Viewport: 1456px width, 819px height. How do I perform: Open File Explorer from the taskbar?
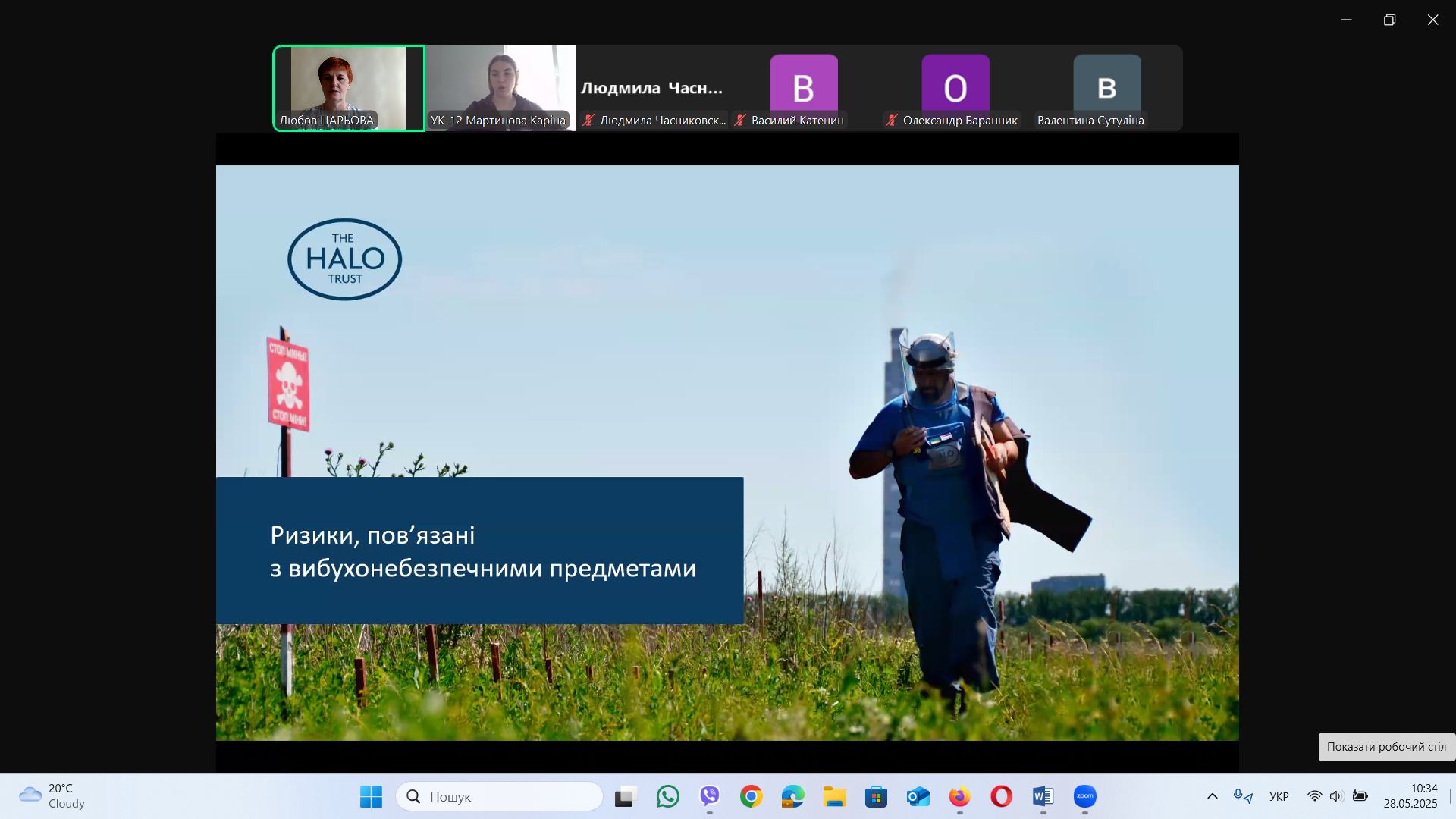pos(834,796)
